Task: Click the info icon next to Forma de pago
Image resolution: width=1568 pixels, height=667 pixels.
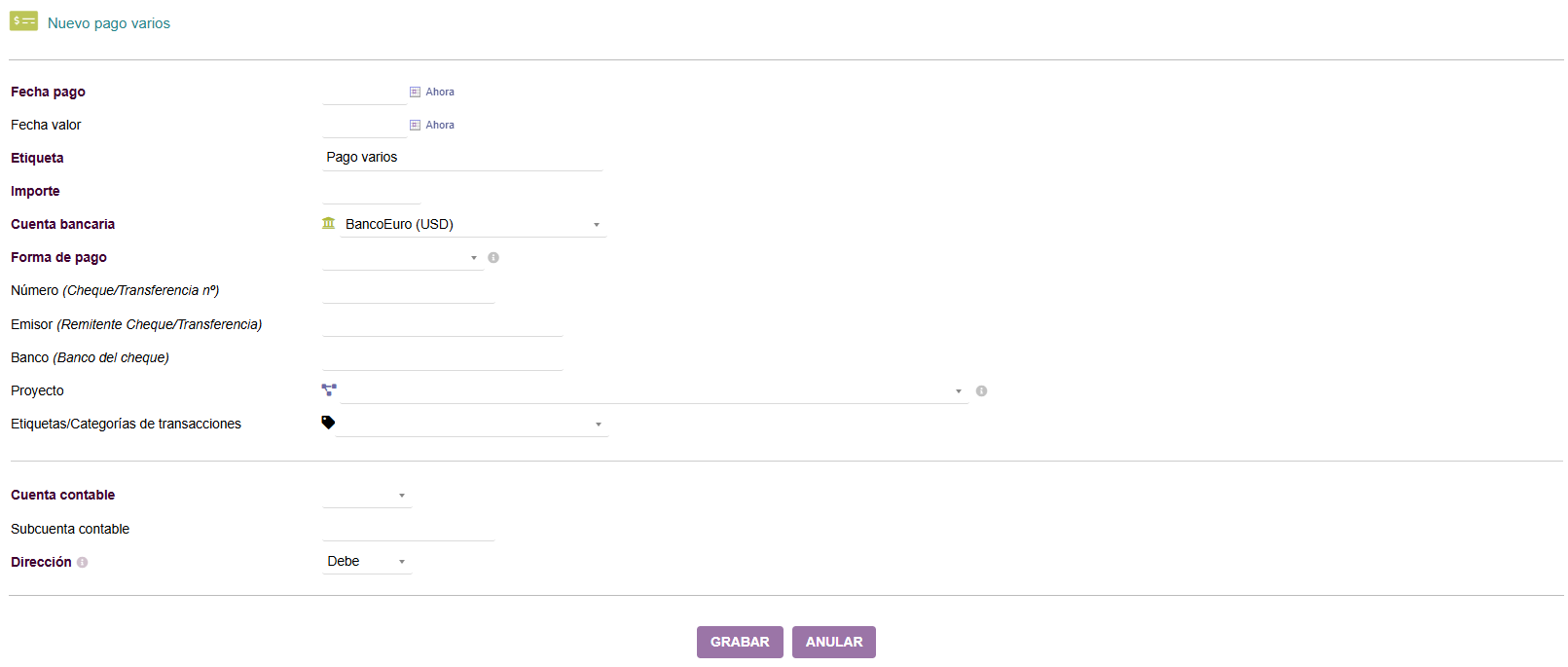Action: click(x=493, y=258)
